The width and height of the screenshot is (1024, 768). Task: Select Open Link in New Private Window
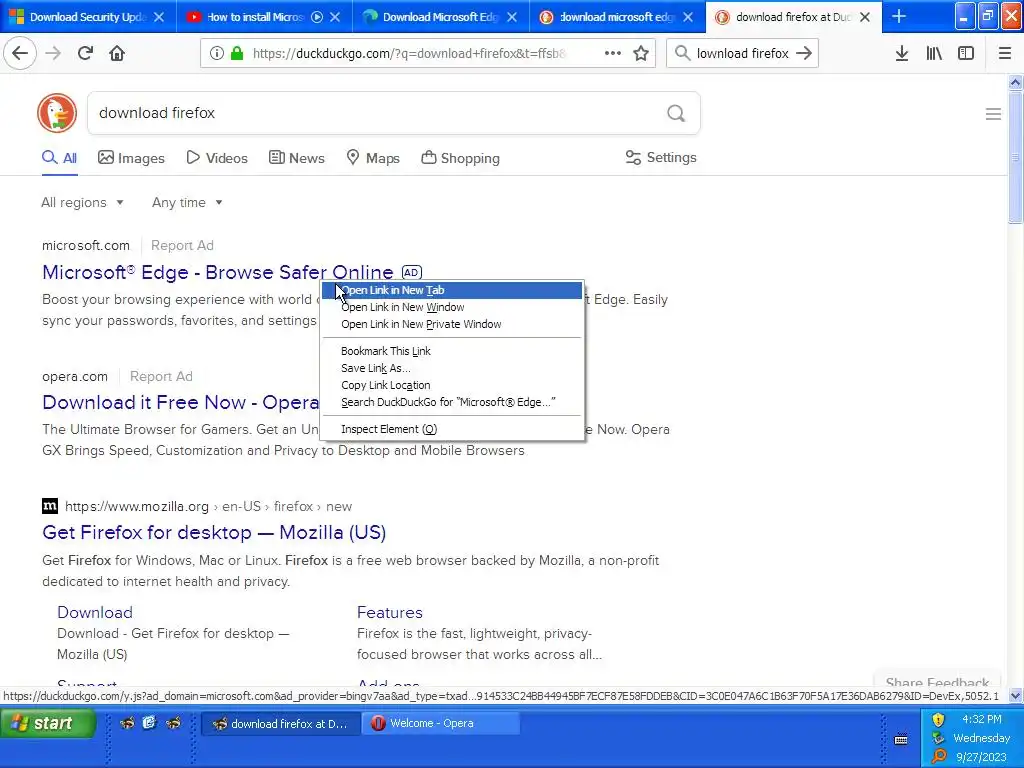[451, 324]
